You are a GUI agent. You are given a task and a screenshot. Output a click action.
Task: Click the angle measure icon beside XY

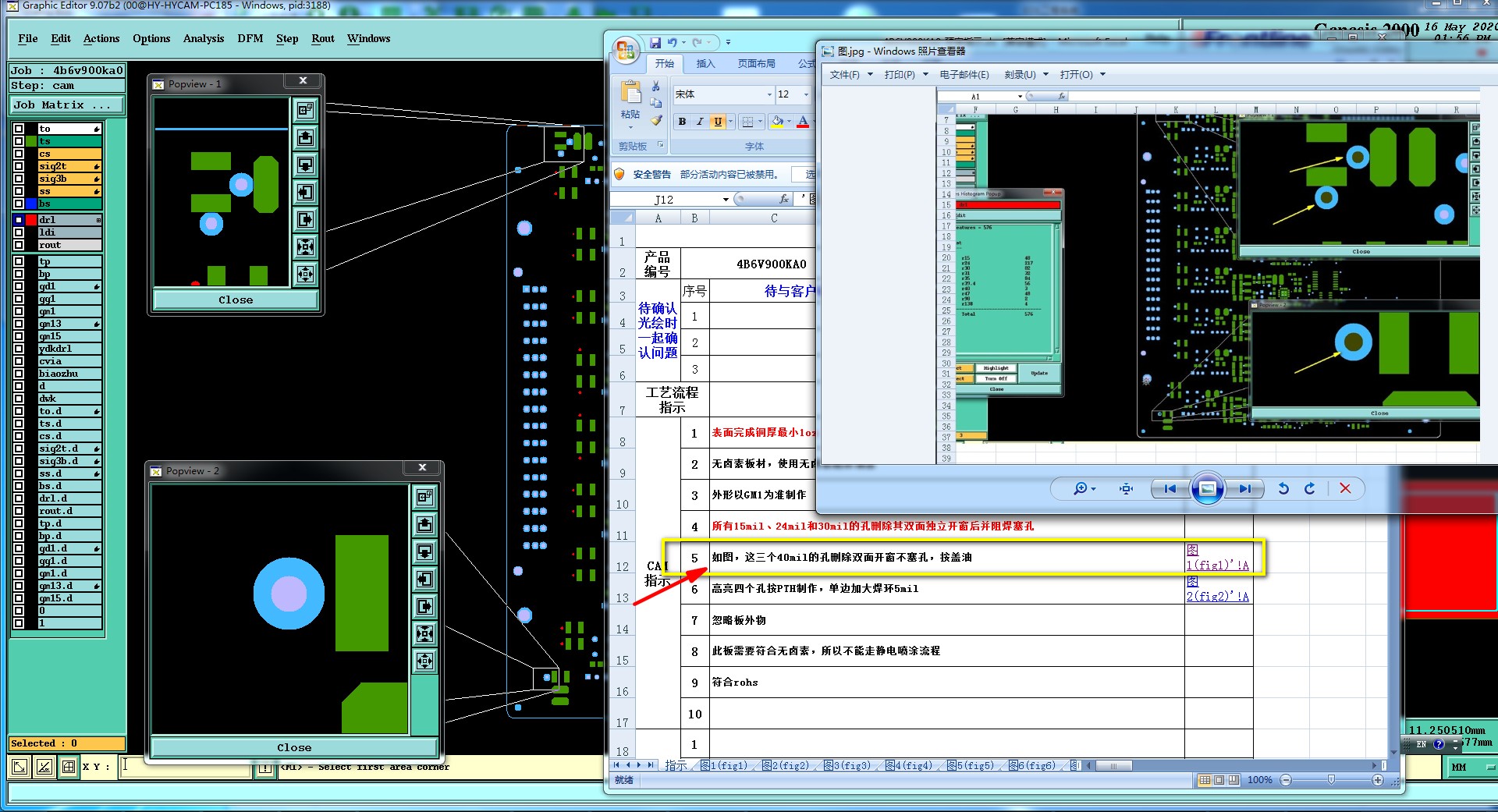(44, 767)
